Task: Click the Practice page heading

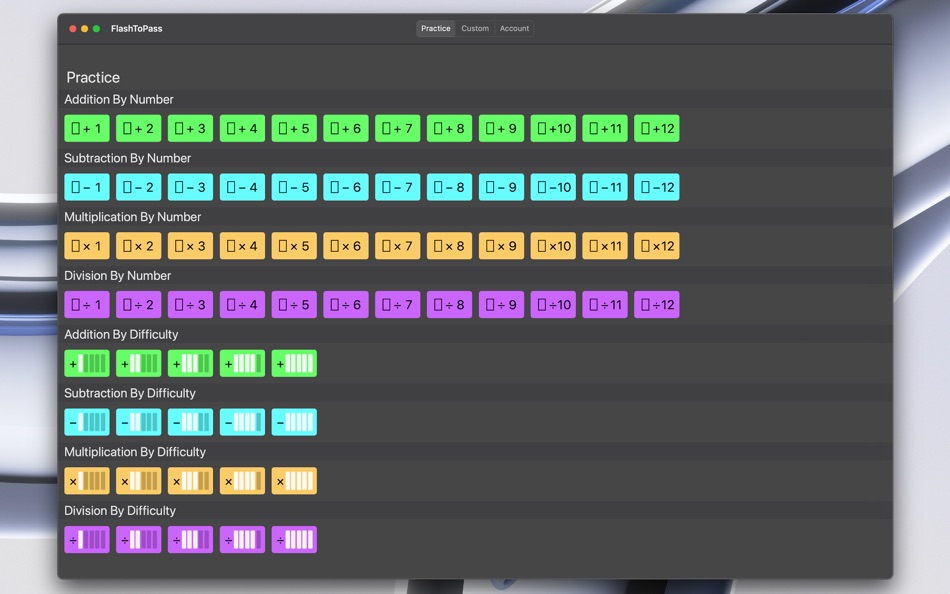Action: click(x=93, y=78)
